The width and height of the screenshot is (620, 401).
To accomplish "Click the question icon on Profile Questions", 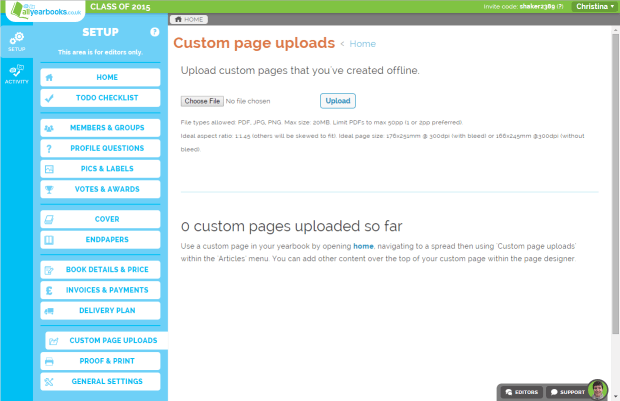I will tap(49, 149).
